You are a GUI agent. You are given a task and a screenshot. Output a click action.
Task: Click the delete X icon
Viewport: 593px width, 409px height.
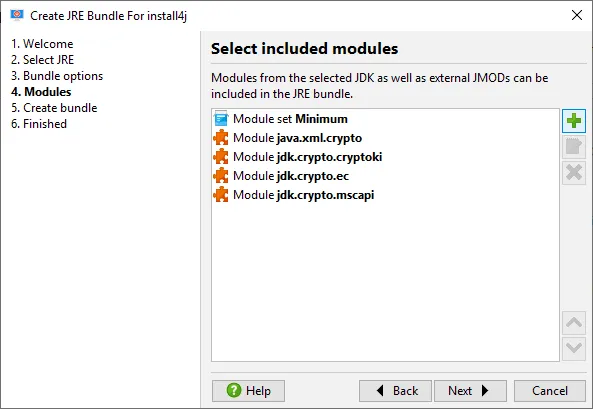(x=574, y=173)
